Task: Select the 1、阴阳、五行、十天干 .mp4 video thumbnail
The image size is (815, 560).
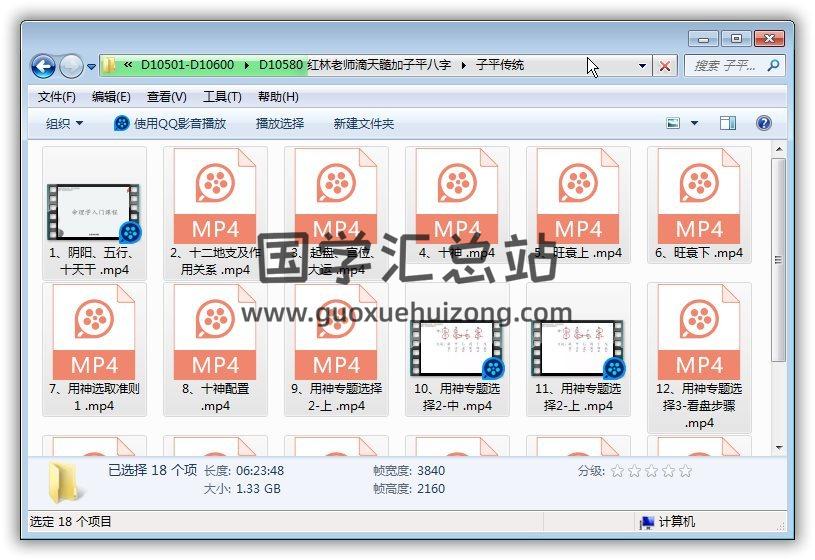Action: pyautogui.click(x=93, y=212)
